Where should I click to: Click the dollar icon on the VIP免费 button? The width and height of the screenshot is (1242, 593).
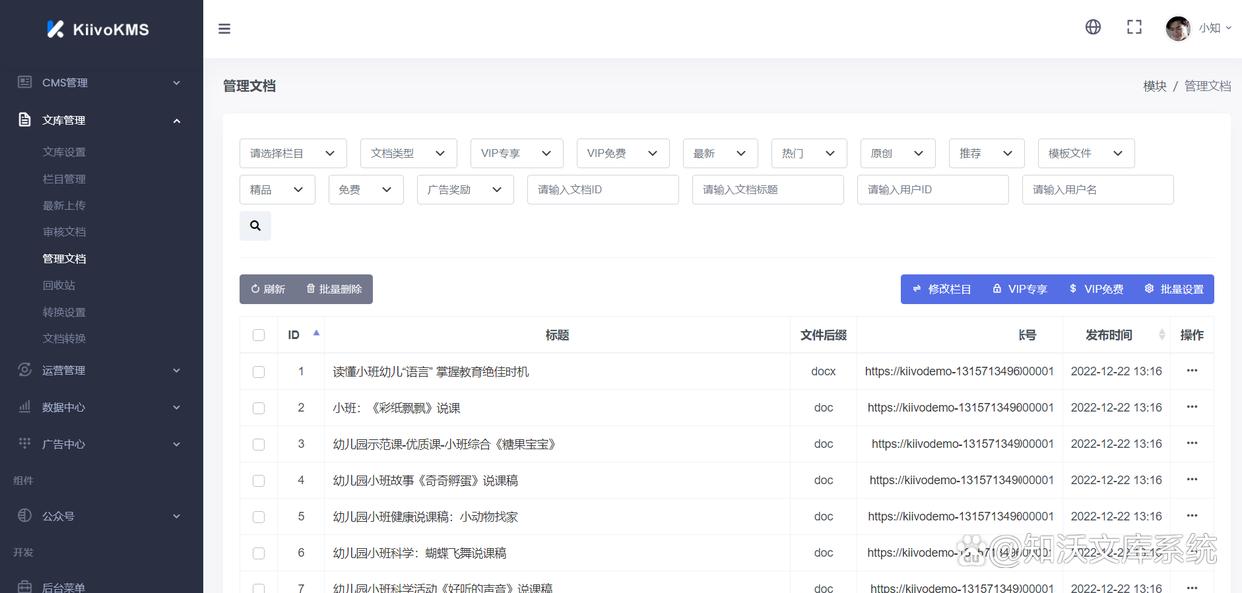point(1073,288)
